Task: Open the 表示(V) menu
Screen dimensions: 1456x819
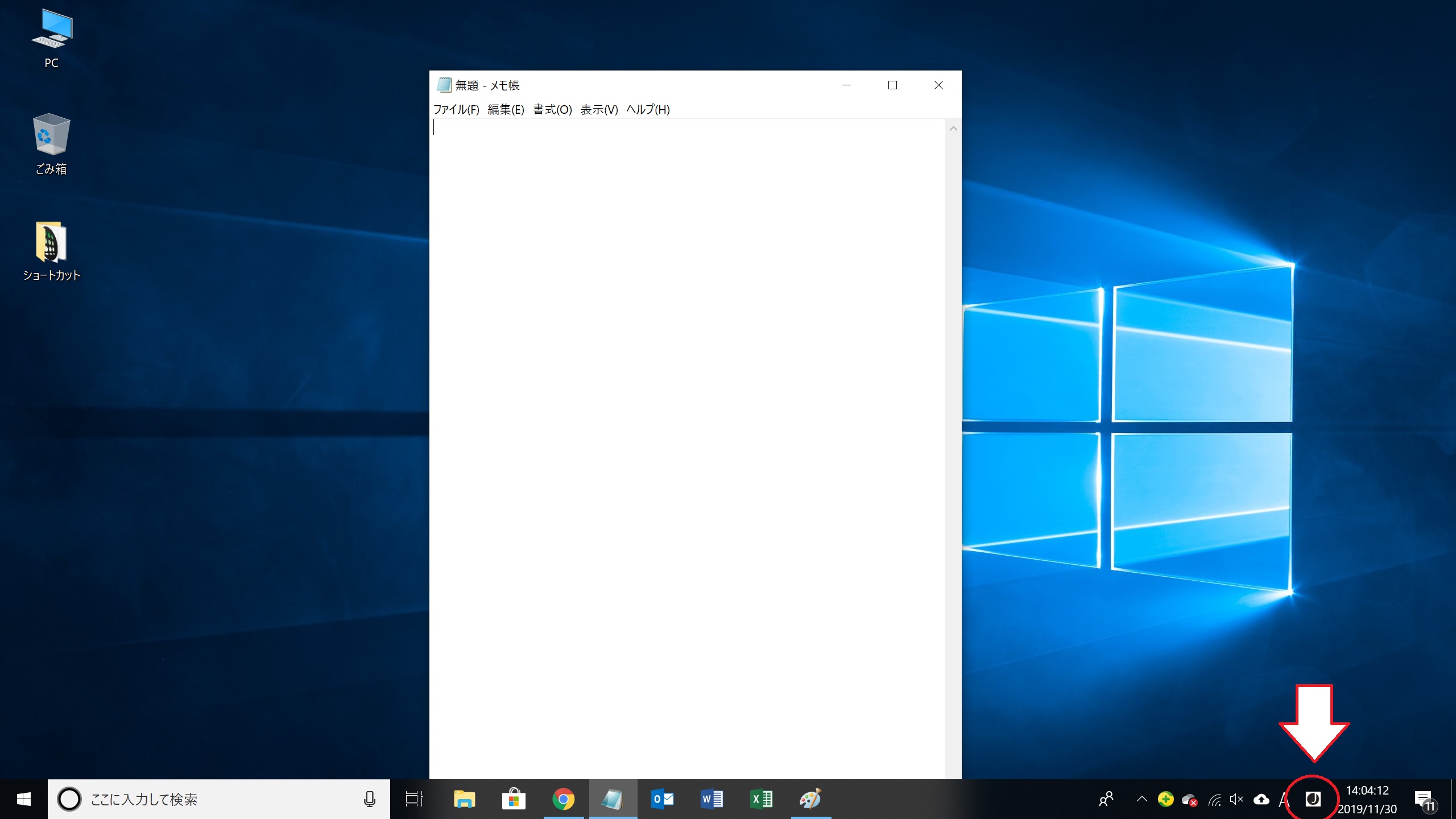Action: tap(599, 109)
